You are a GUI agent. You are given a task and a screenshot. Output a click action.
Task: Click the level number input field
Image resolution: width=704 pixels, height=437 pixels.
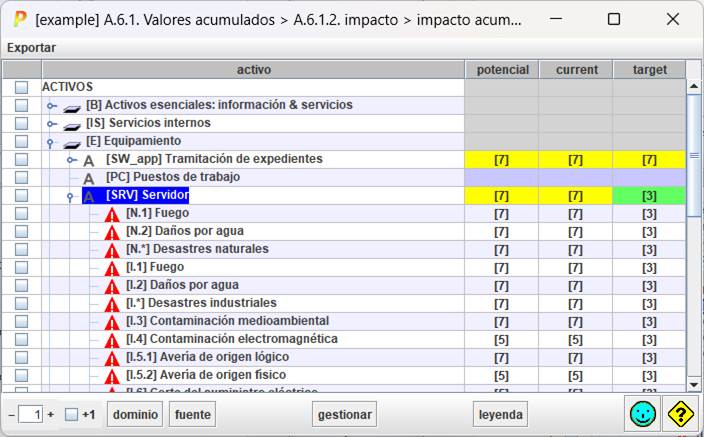tap(31, 414)
